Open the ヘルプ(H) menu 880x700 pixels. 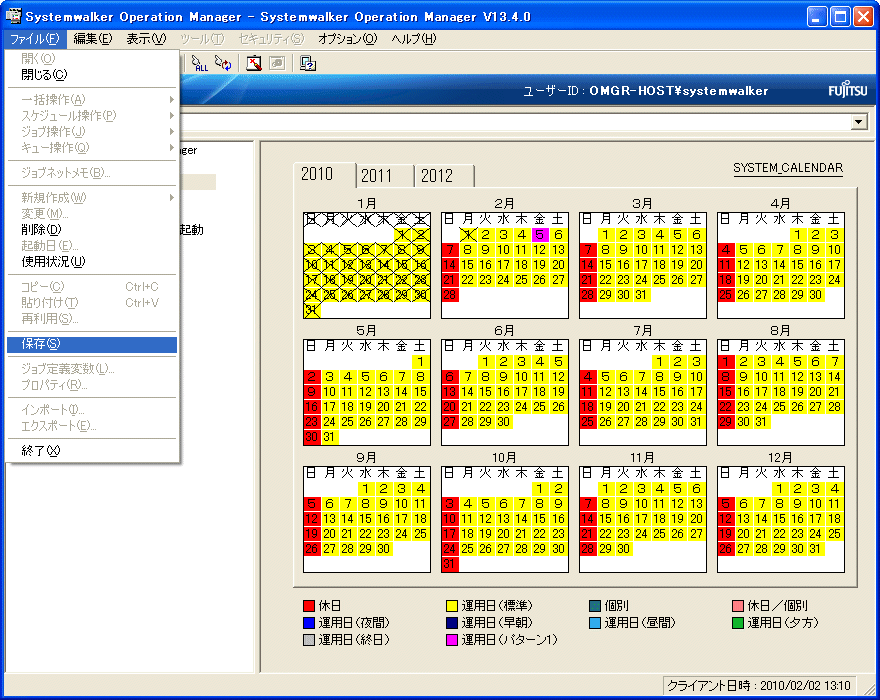(414, 39)
